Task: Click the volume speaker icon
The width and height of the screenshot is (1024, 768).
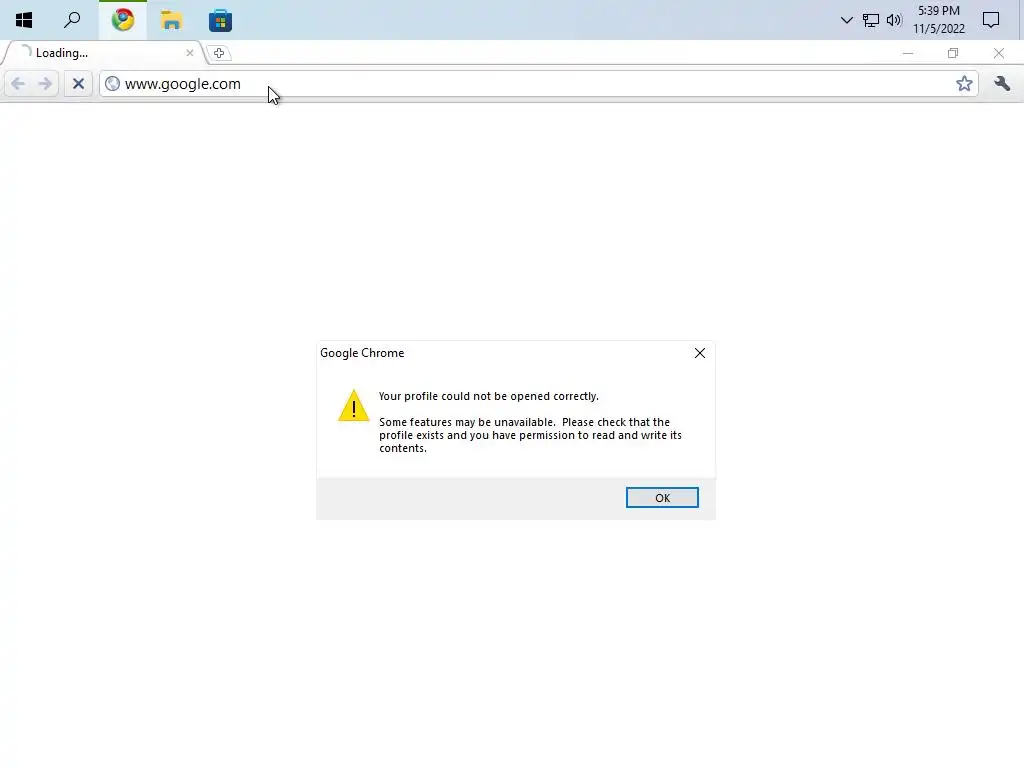Action: tap(894, 20)
